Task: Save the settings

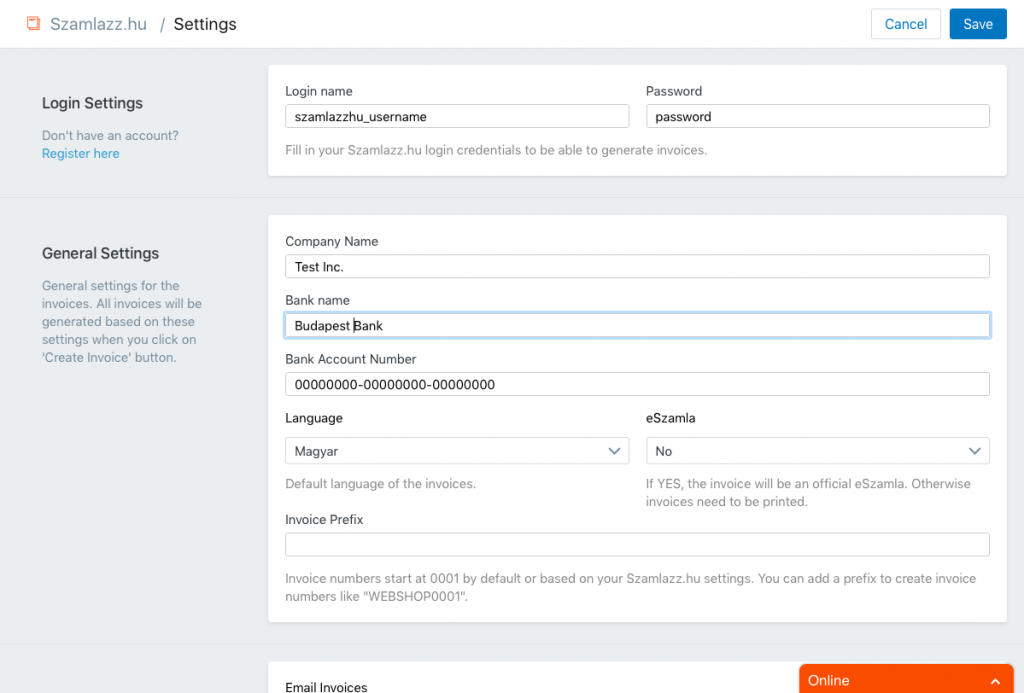Action: (x=978, y=24)
